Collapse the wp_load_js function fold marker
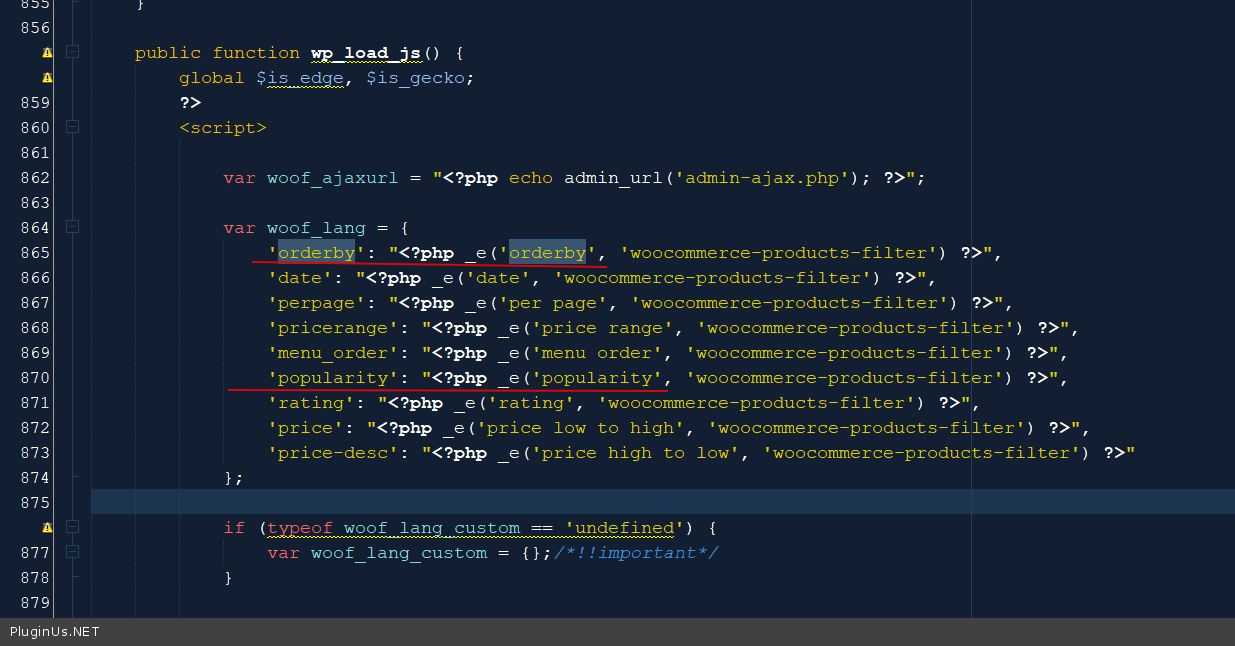 pos(72,53)
